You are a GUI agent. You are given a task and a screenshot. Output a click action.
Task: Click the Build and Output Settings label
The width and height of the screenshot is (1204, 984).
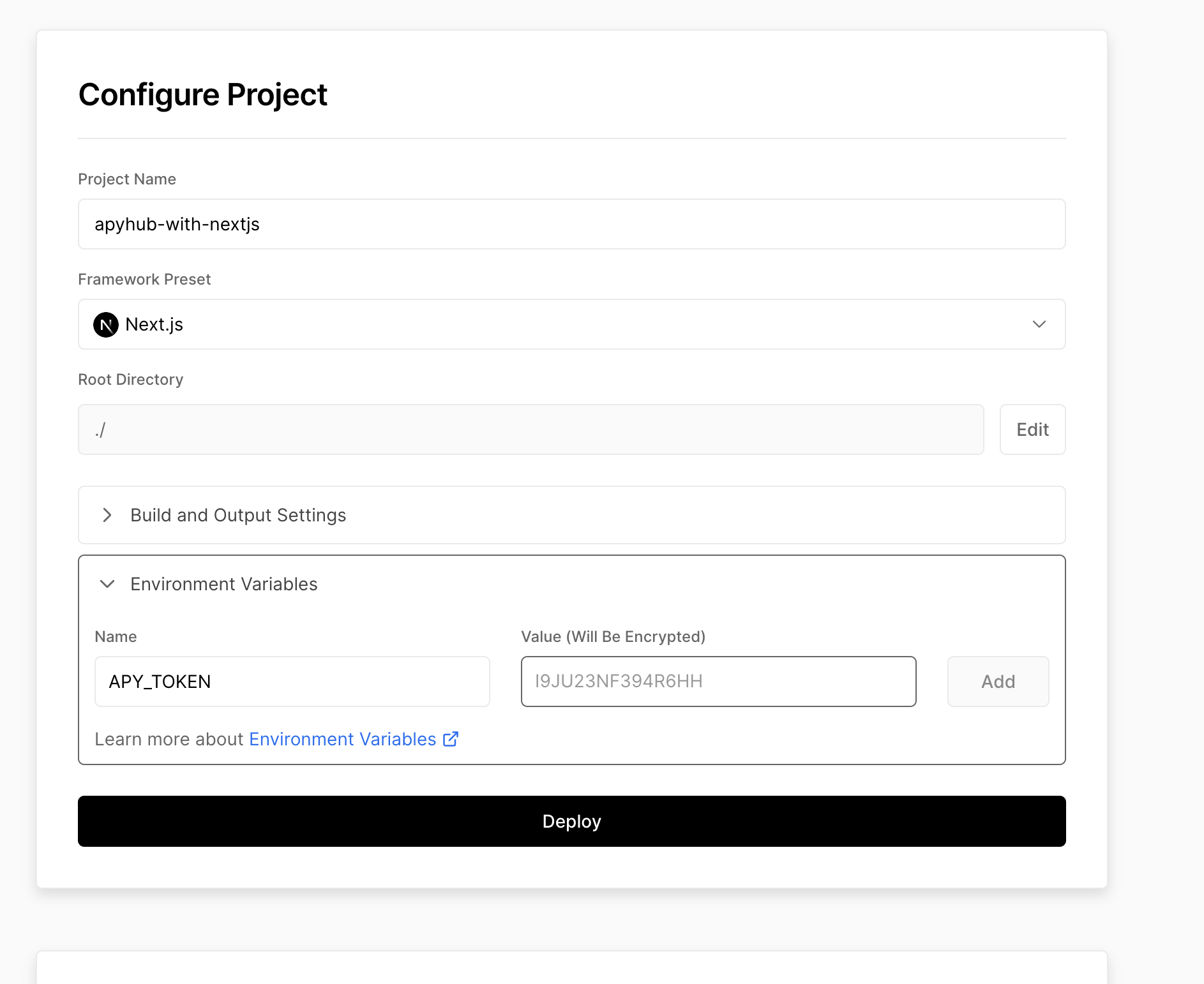[x=238, y=515]
